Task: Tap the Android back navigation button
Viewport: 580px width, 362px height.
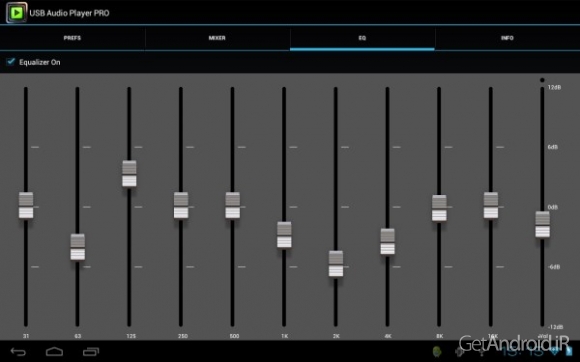Action: coord(18,351)
